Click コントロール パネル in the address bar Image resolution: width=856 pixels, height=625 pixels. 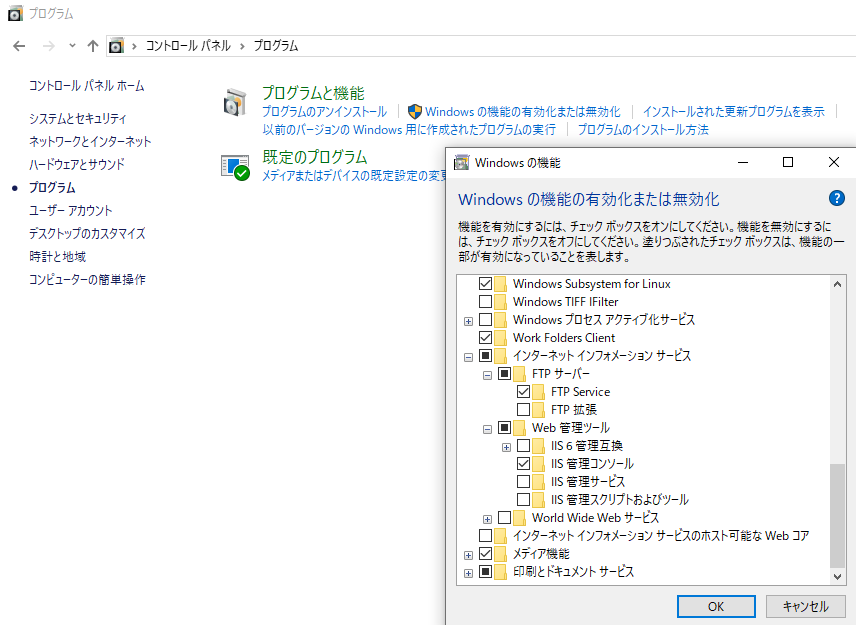tap(188, 46)
